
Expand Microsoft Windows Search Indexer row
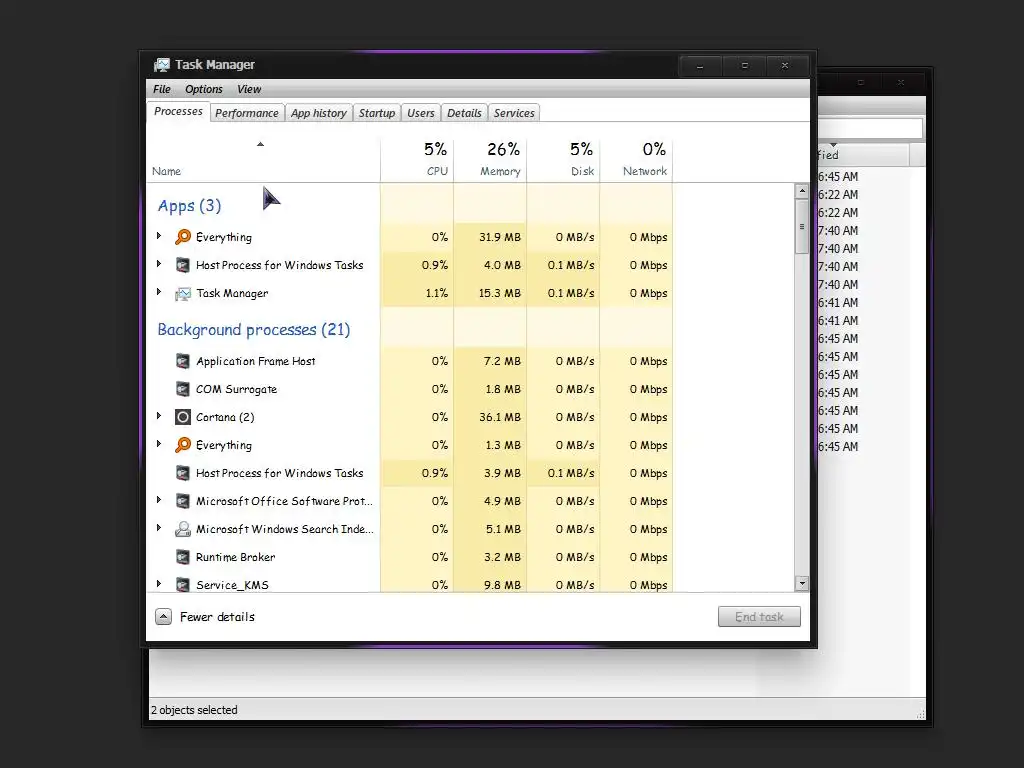click(159, 528)
